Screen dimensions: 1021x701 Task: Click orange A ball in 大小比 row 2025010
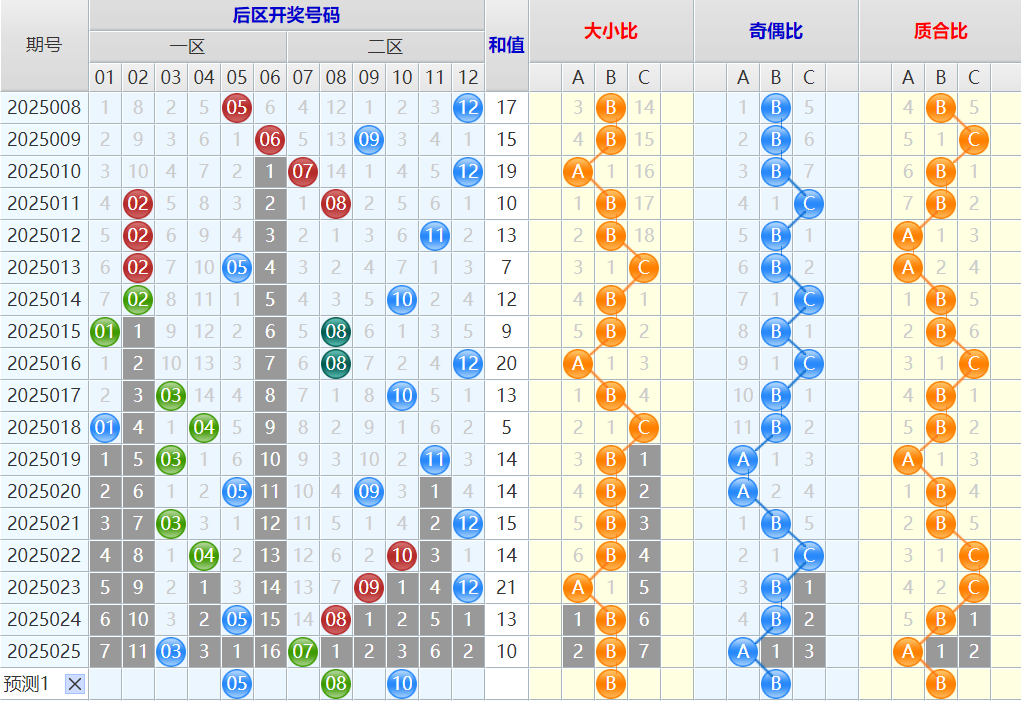pos(578,171)
